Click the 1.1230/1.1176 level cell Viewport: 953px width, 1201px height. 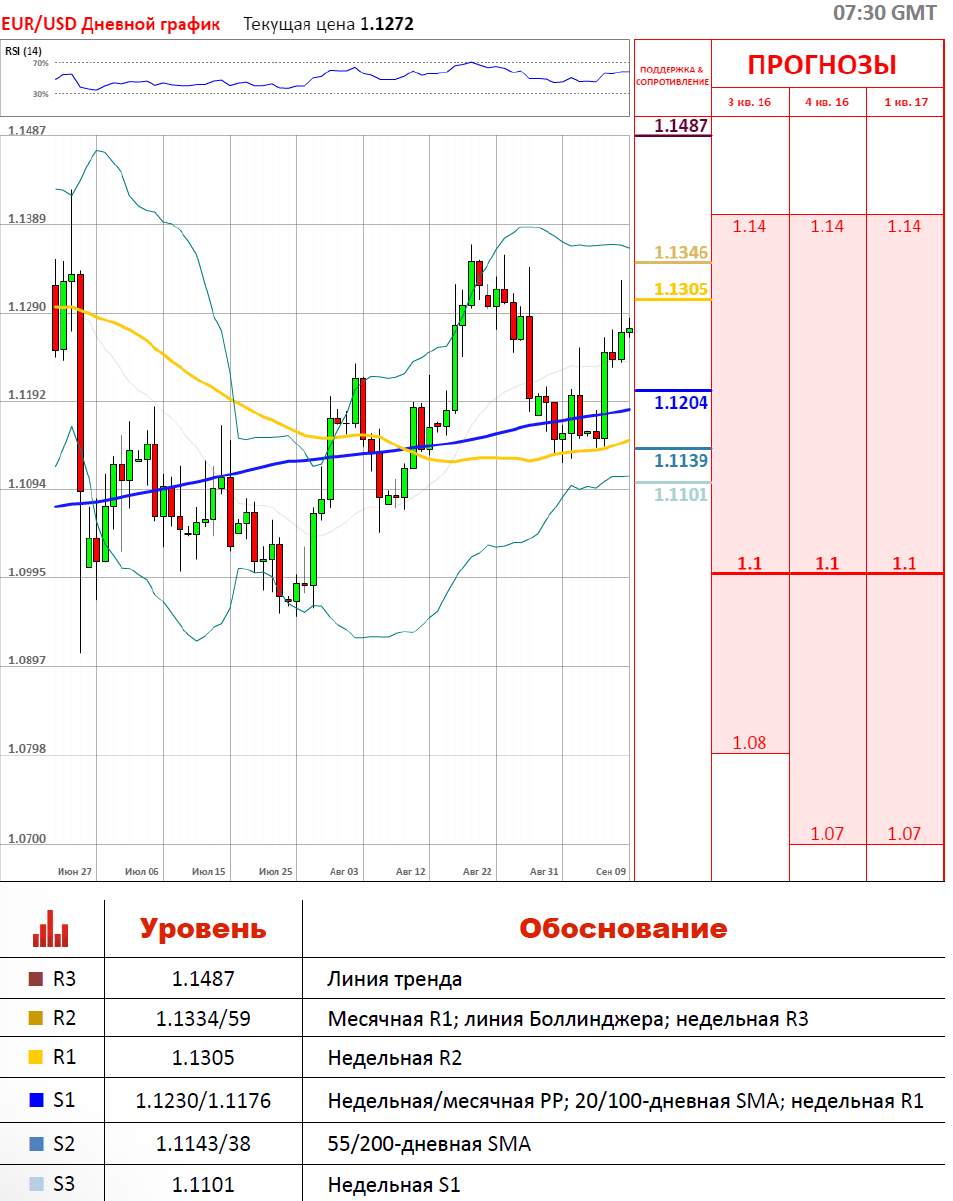click(203, 1102)
